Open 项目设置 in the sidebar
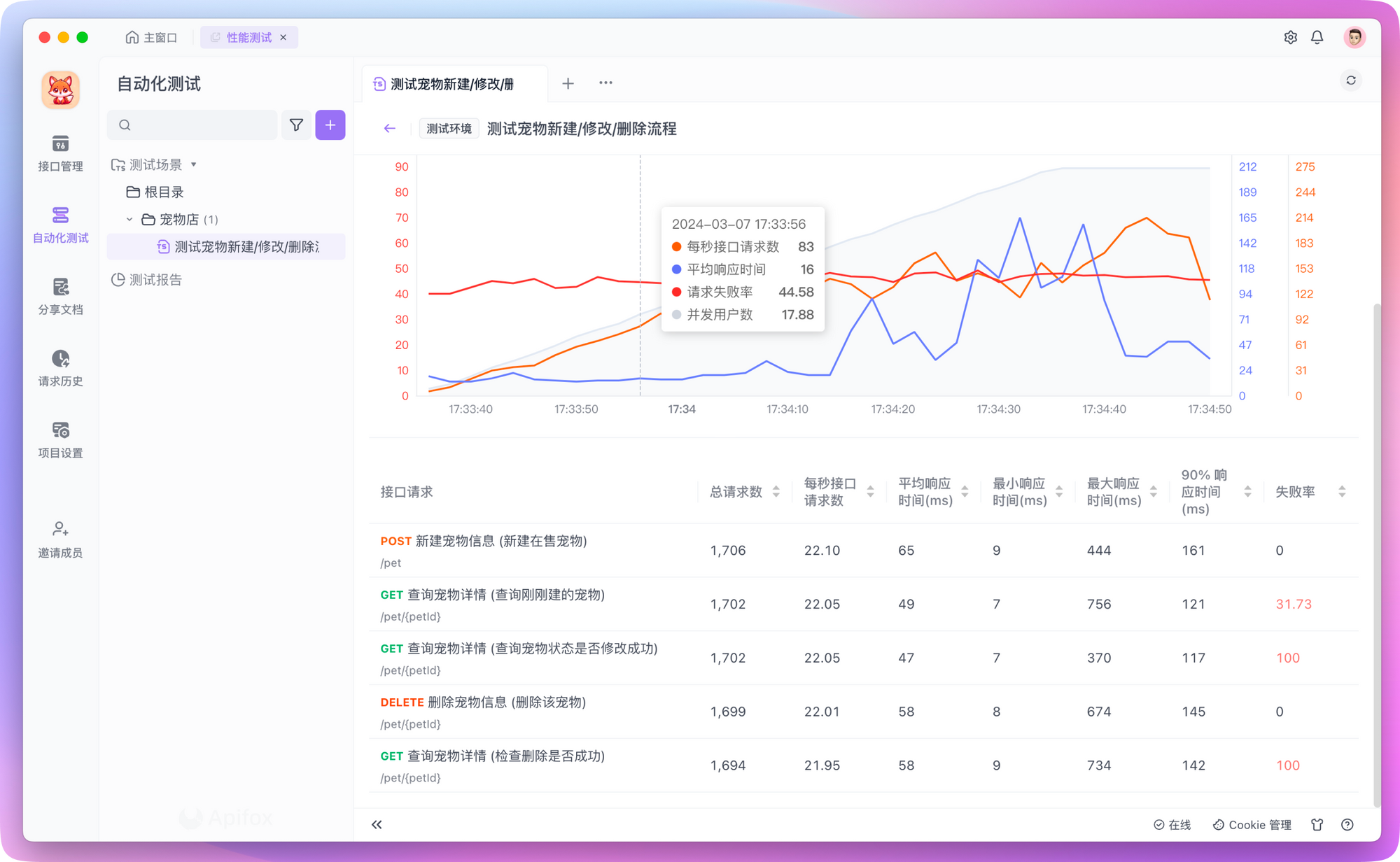This screenshot has height=862, width=1400. click(x=60, y=440)
